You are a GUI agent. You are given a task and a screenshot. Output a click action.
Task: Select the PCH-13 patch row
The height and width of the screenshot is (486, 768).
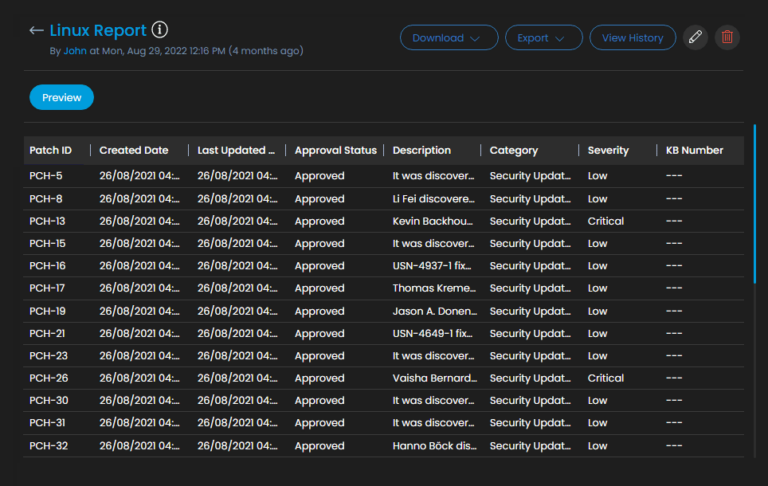(x=48, y=221)
